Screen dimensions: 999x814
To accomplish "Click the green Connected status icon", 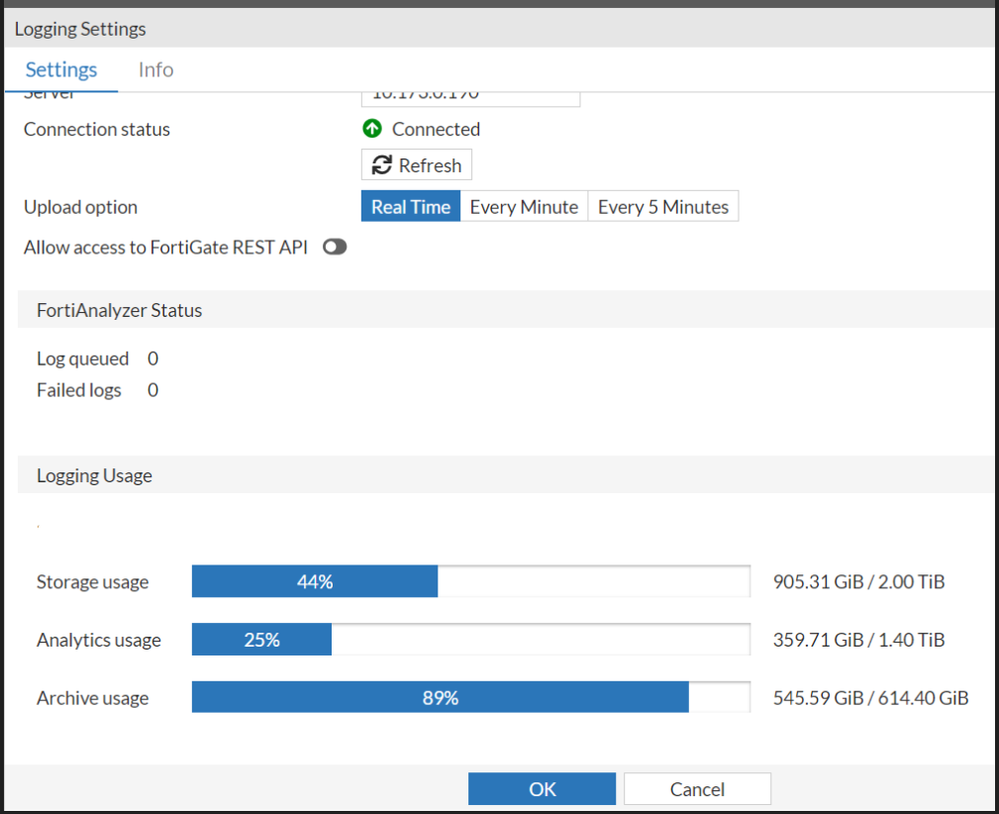I will (x=372, y=129).
